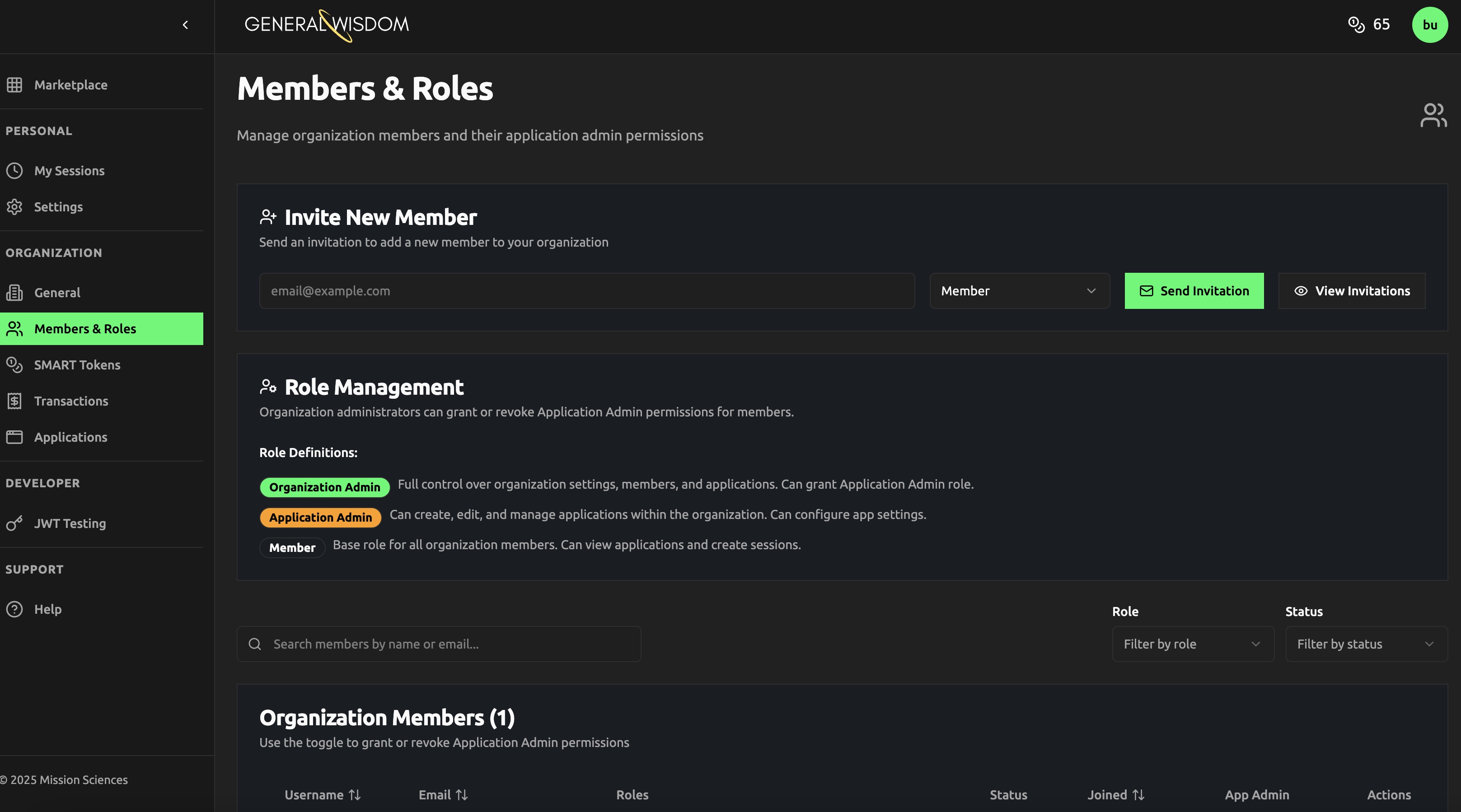Sort members by Joined date
Screen dimensions: 1461x812
pyautogui.click(x=1115, y=795)
